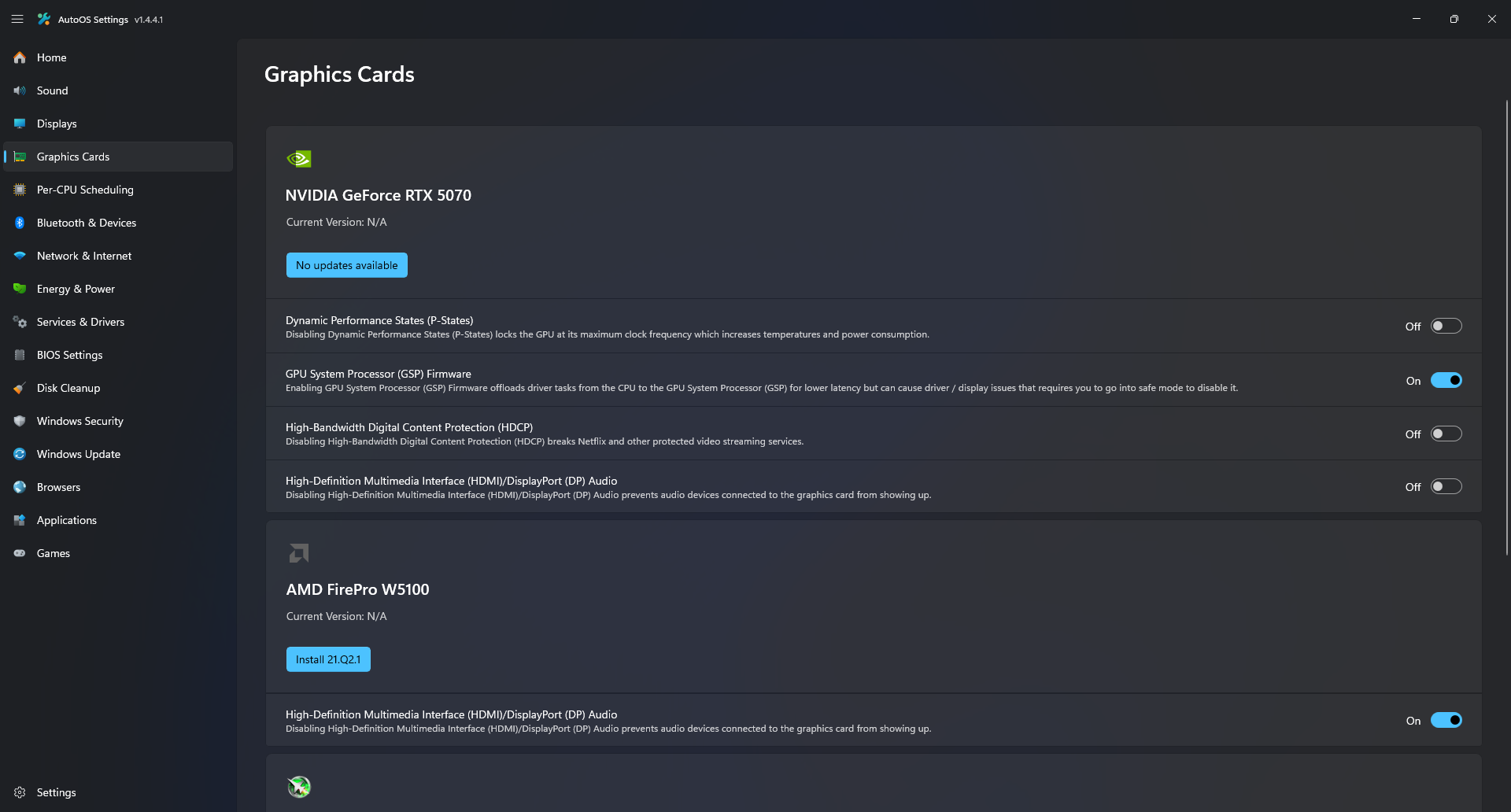Disable GPU System Processor (GSP) Firmware toggle

pyautogui.click(x=1446, y=380)
